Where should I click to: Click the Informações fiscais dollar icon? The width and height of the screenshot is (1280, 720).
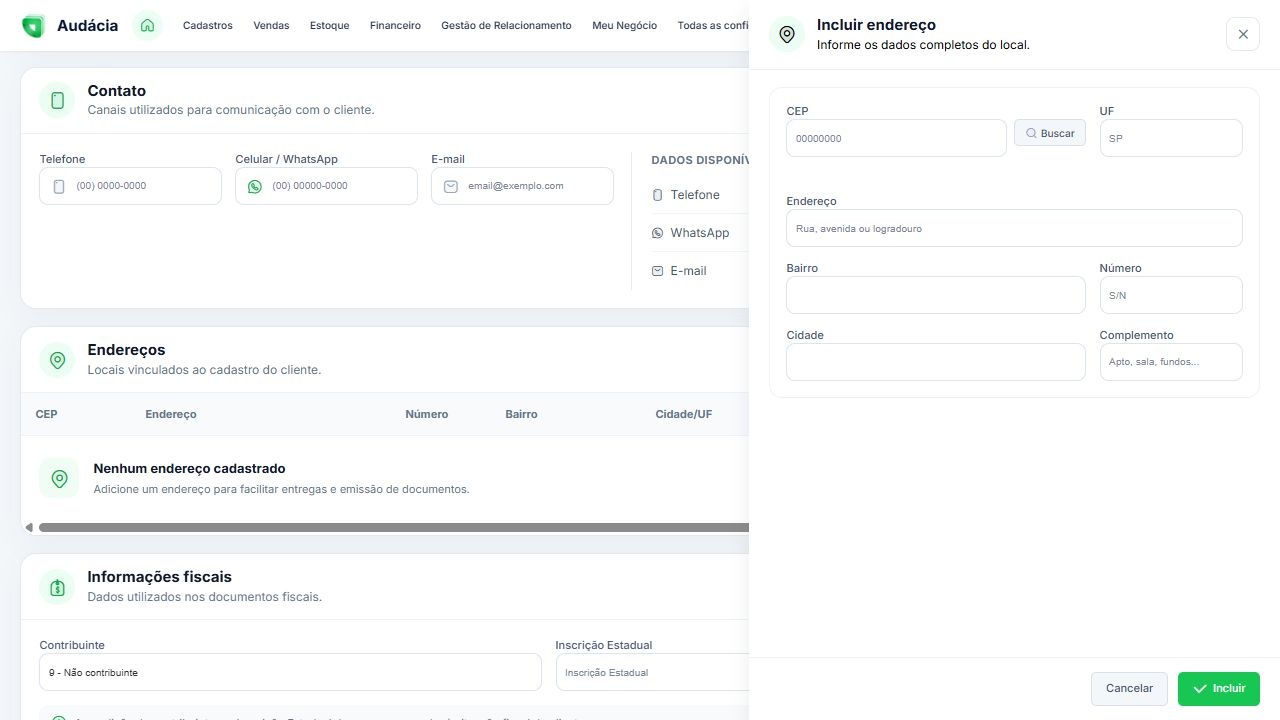click(x=57, y=587)
